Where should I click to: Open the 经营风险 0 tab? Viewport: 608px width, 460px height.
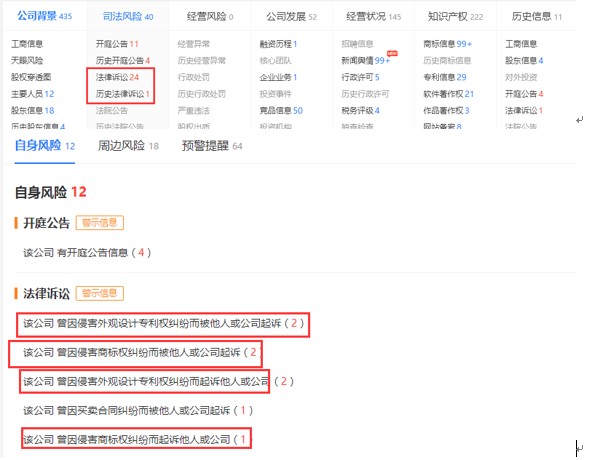coord(210,16)
